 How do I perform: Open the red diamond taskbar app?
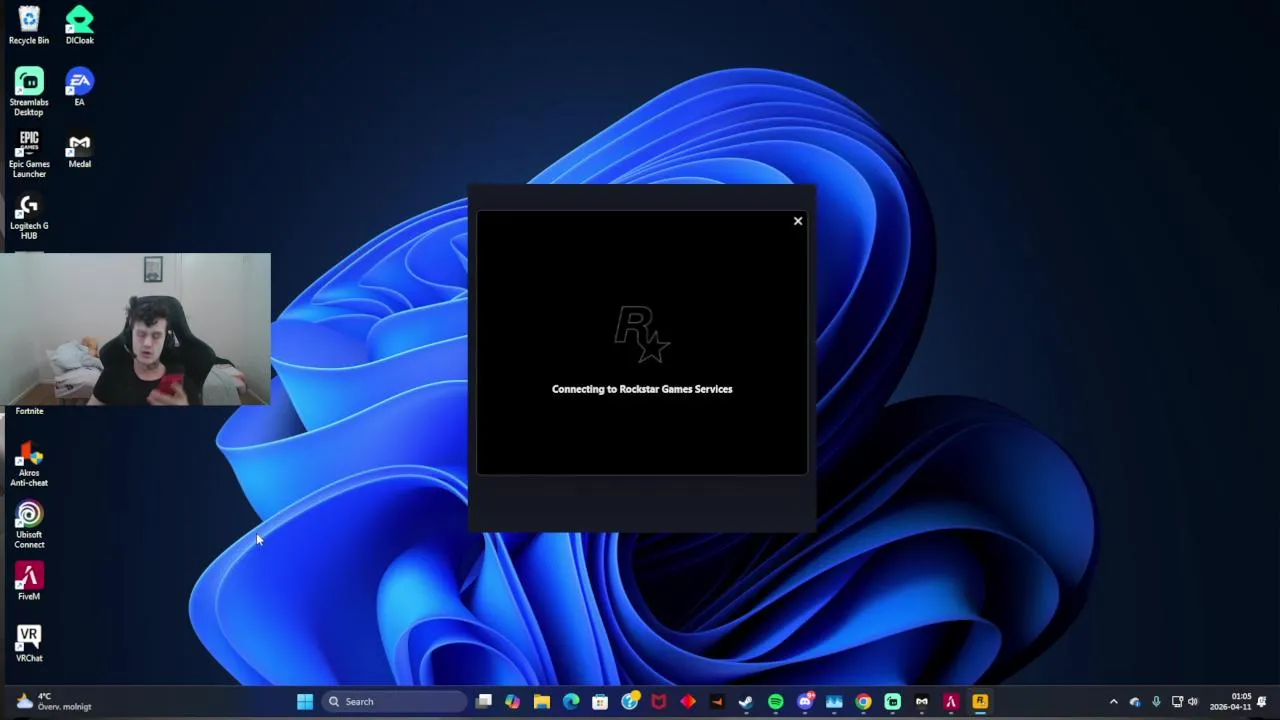(x=688, y=702)
